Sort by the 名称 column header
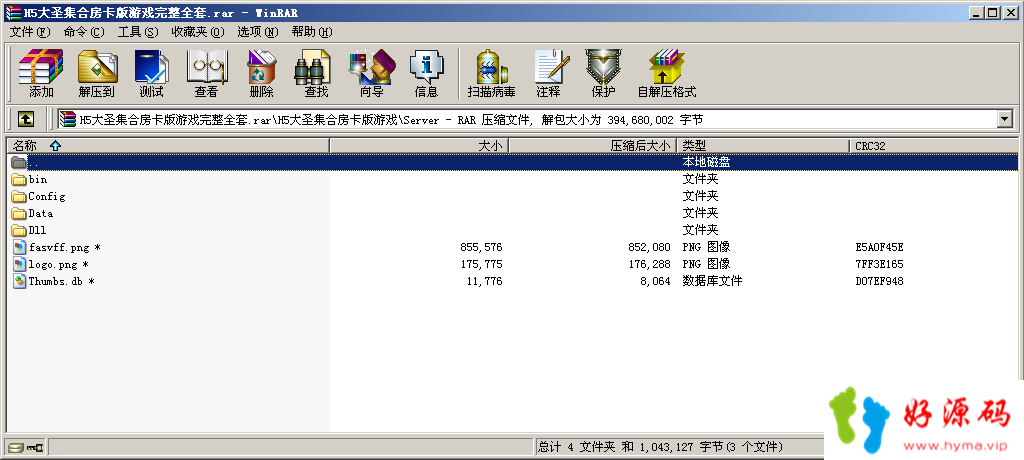 pyautogui.click(x=167, y=146)
